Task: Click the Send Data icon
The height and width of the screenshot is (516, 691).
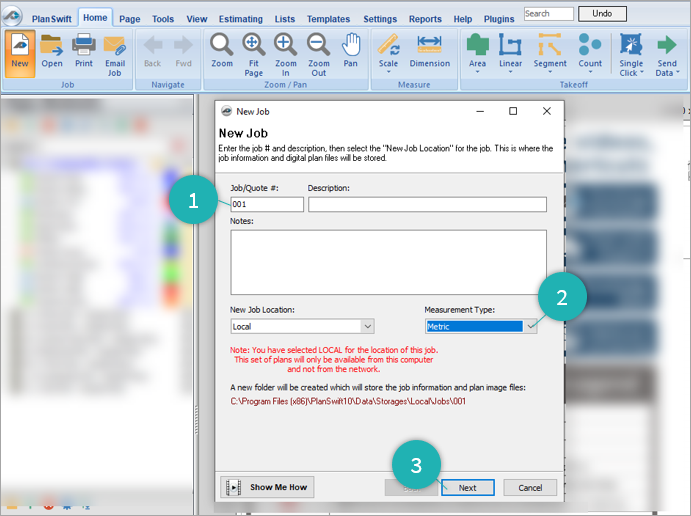Action: (667, 55)
